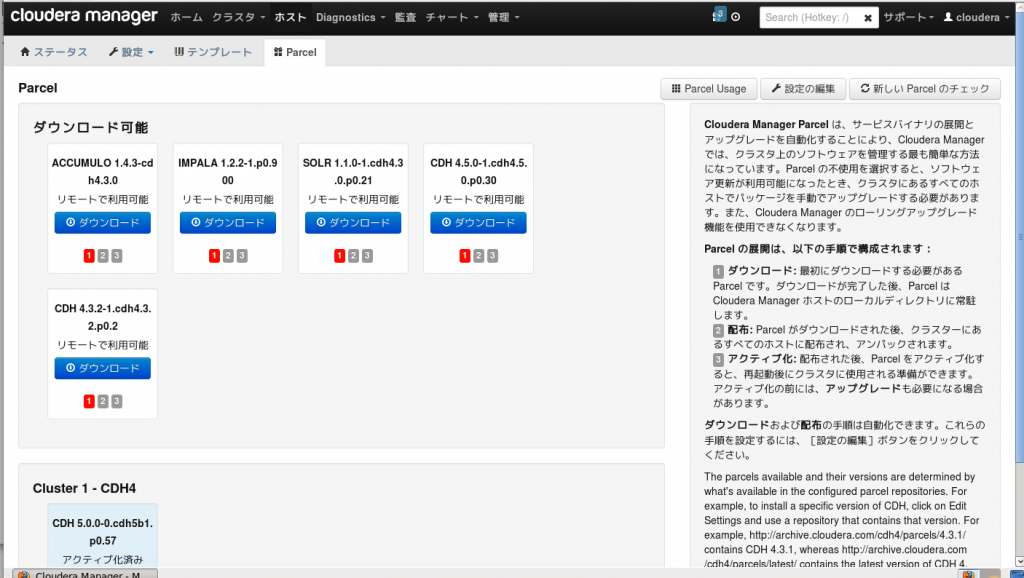
Task: Expand the チャート dropdown menu
Action: (x=452, y=18)
